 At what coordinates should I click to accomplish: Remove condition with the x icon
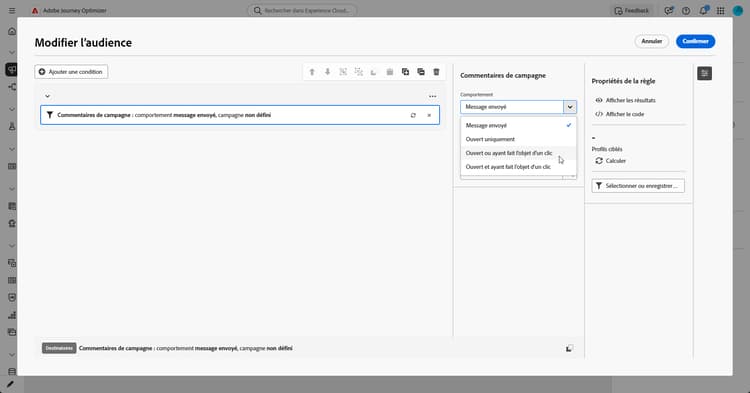429,115
